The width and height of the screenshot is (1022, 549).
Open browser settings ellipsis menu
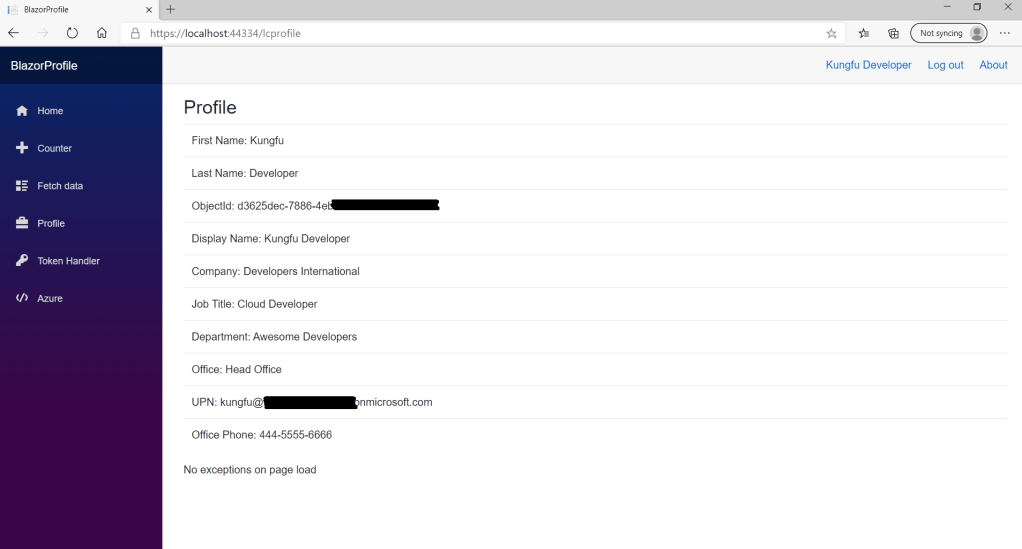pos(1005,33)
